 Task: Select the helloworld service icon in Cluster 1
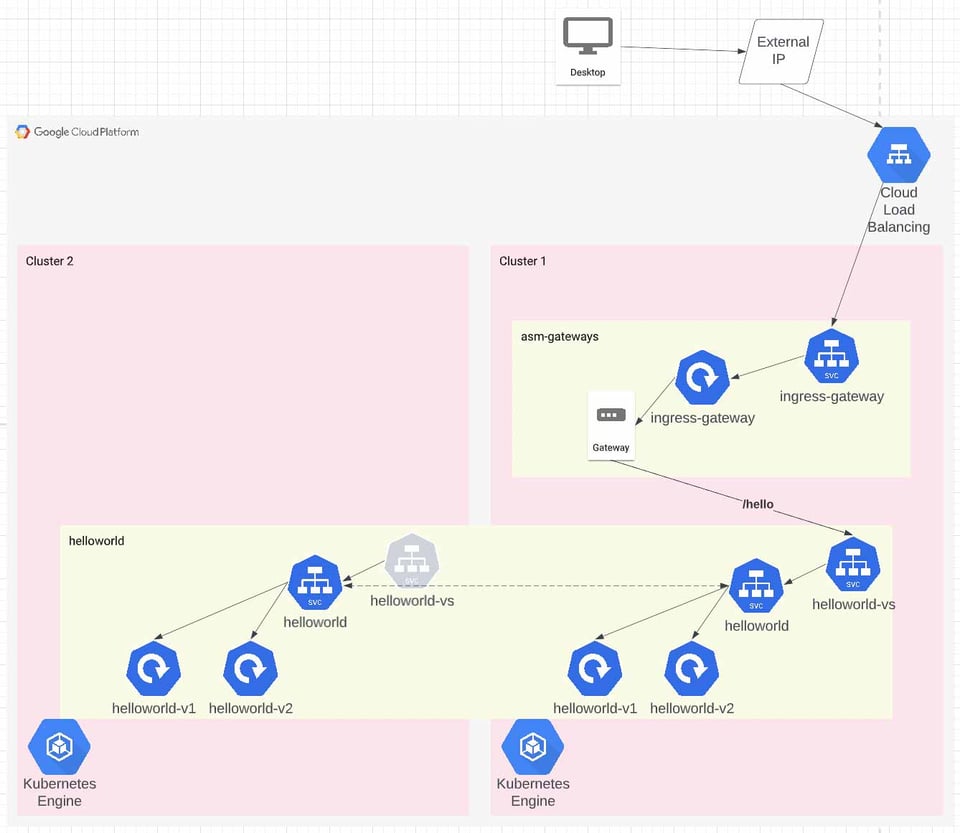pyautogui.click(x=756, y=586)
